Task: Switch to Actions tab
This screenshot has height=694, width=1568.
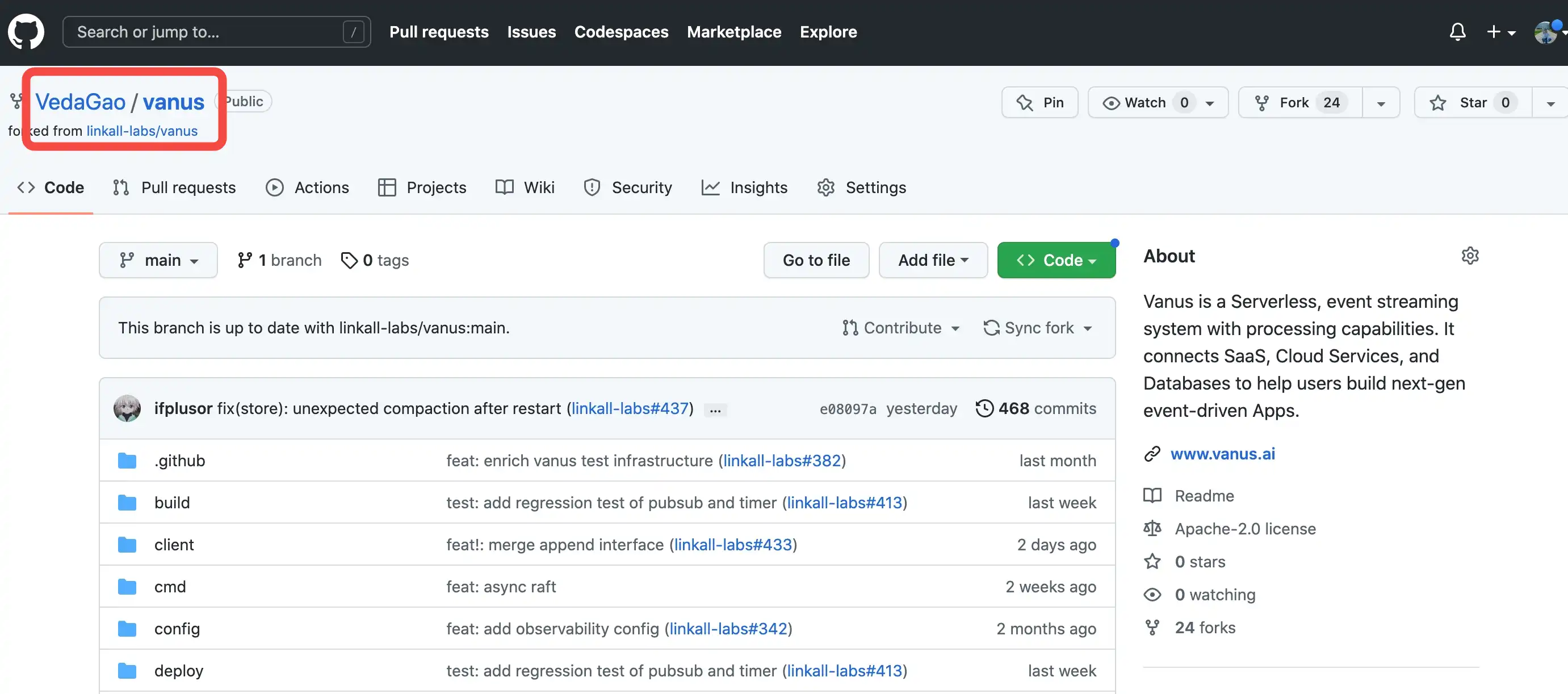Action: click(307, 187)
